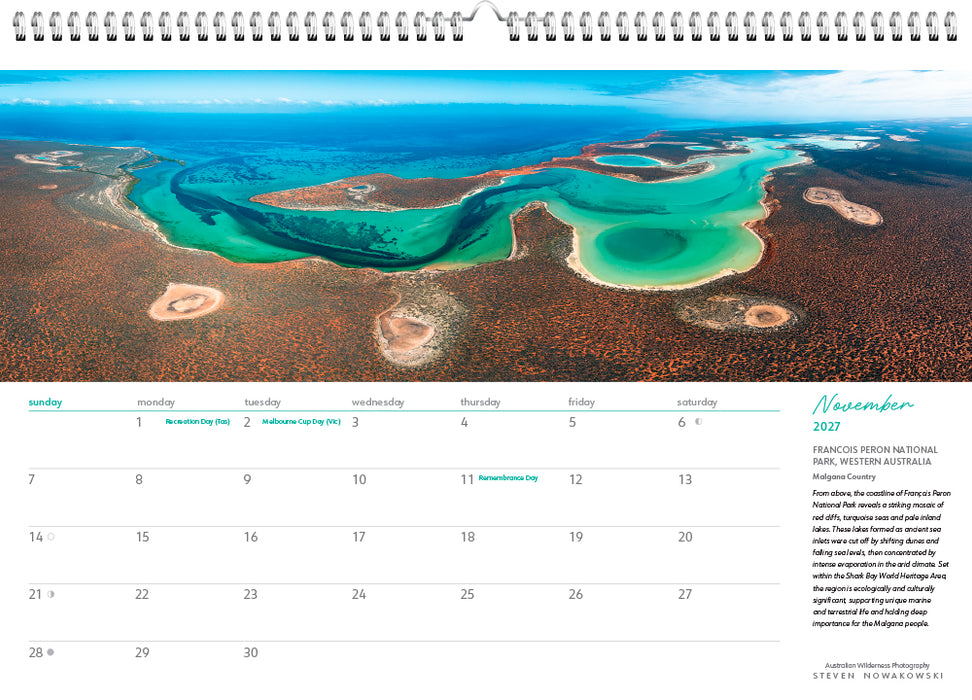Select date 5 in the Friday column
This screenshot has width=972, height=700.
click(572, 422)
